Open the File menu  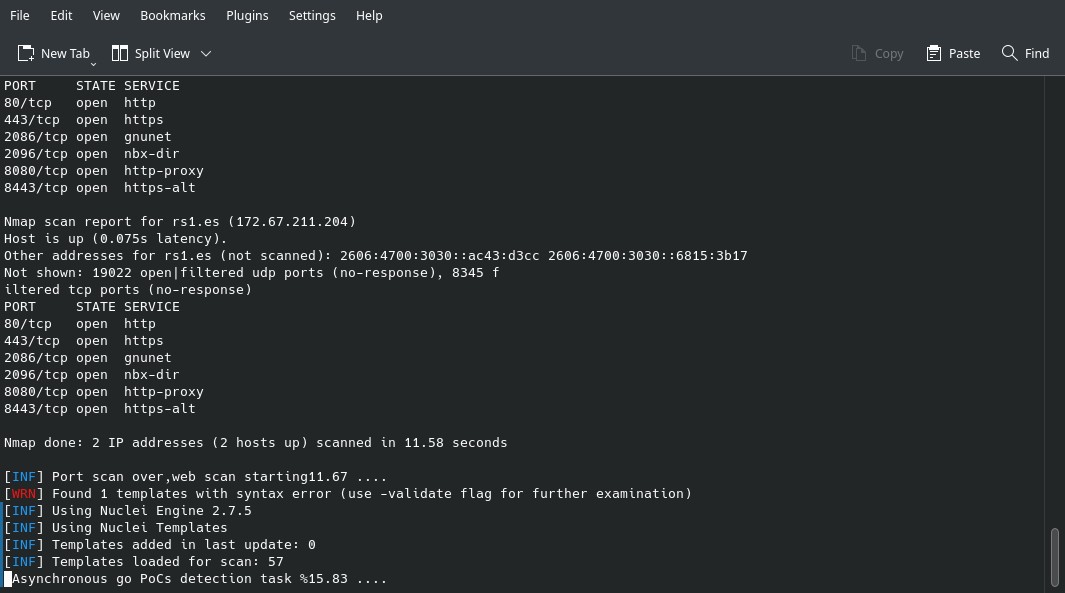click(x=20, y=15)
